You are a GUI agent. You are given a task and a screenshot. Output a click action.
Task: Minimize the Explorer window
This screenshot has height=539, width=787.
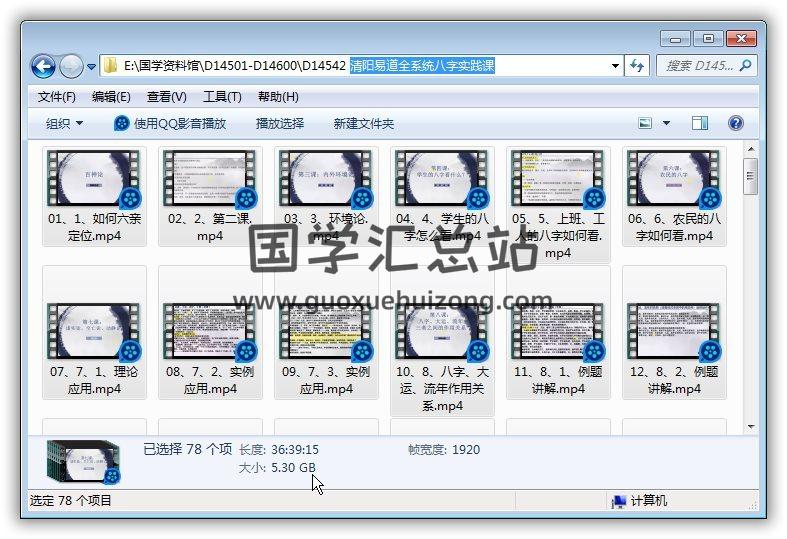675,39
